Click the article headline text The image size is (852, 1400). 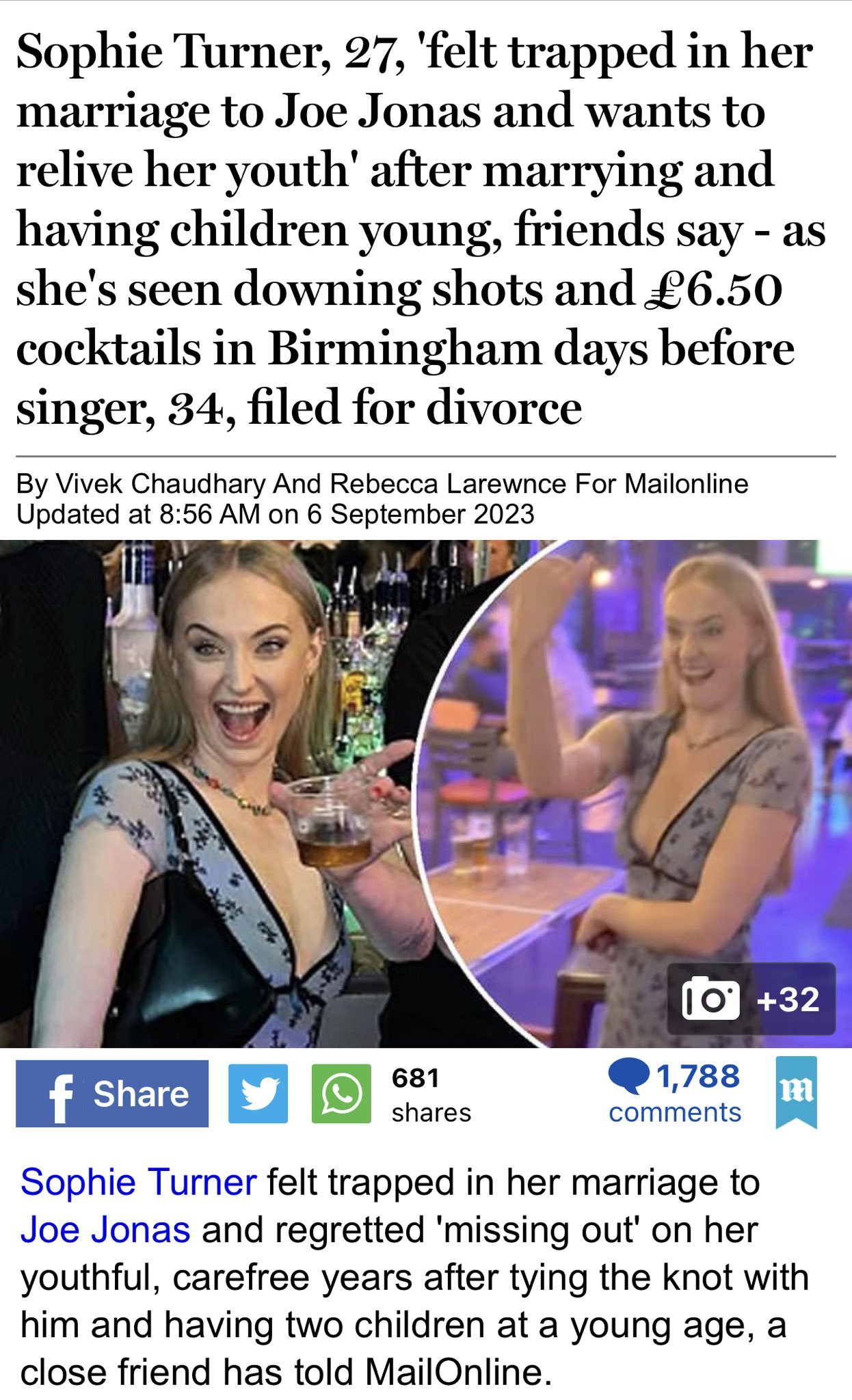(x=421, y=230)
